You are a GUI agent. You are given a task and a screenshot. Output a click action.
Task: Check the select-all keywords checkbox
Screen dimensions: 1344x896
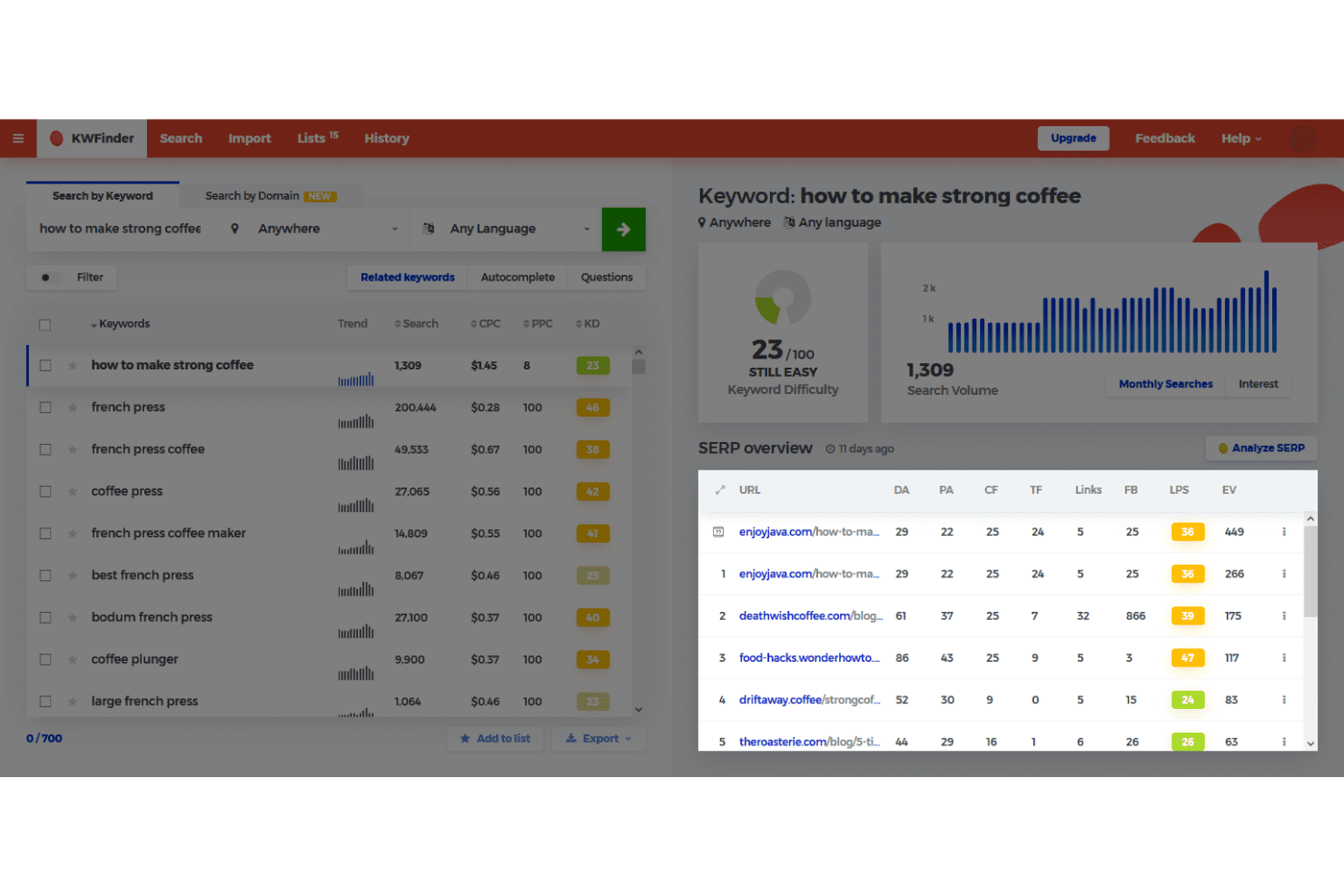coord(44,325)
